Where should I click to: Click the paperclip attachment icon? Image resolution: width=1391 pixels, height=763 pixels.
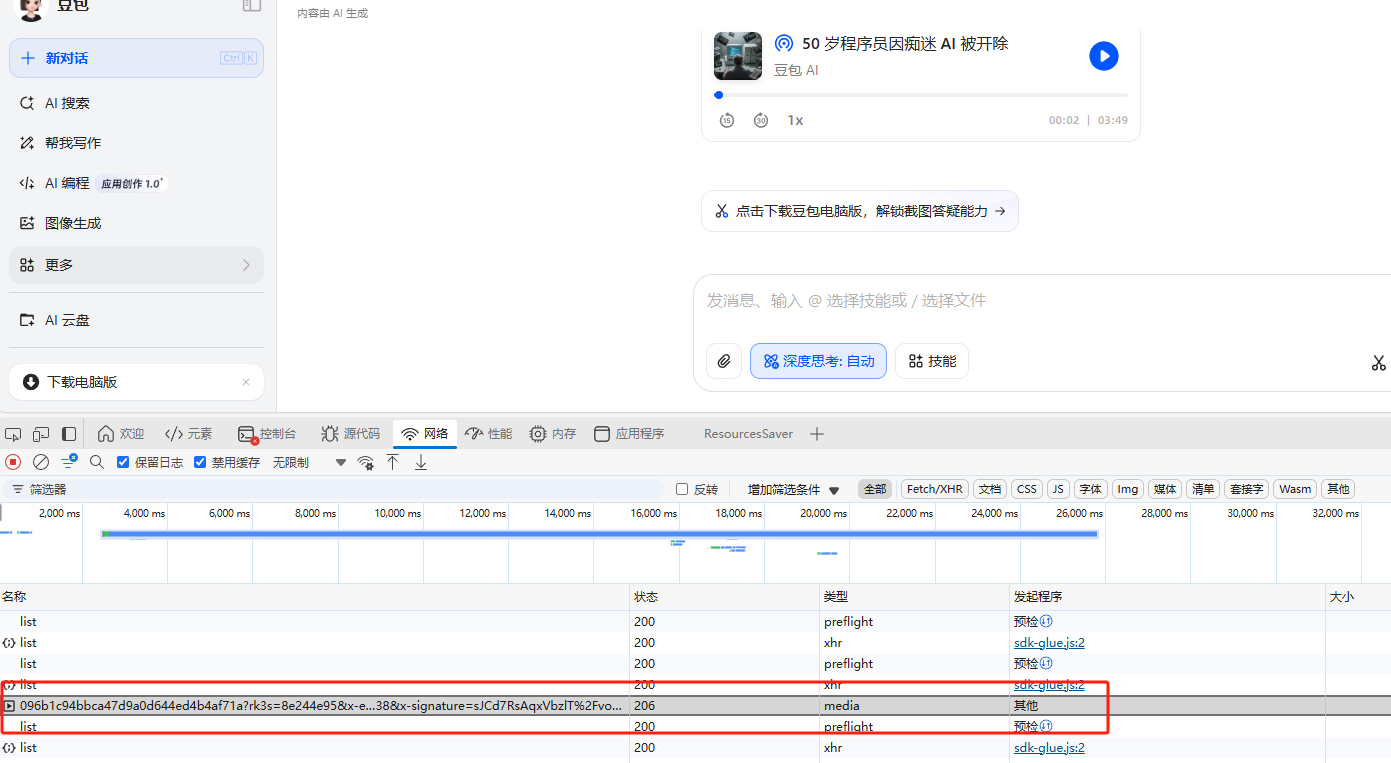pos(724,361)
